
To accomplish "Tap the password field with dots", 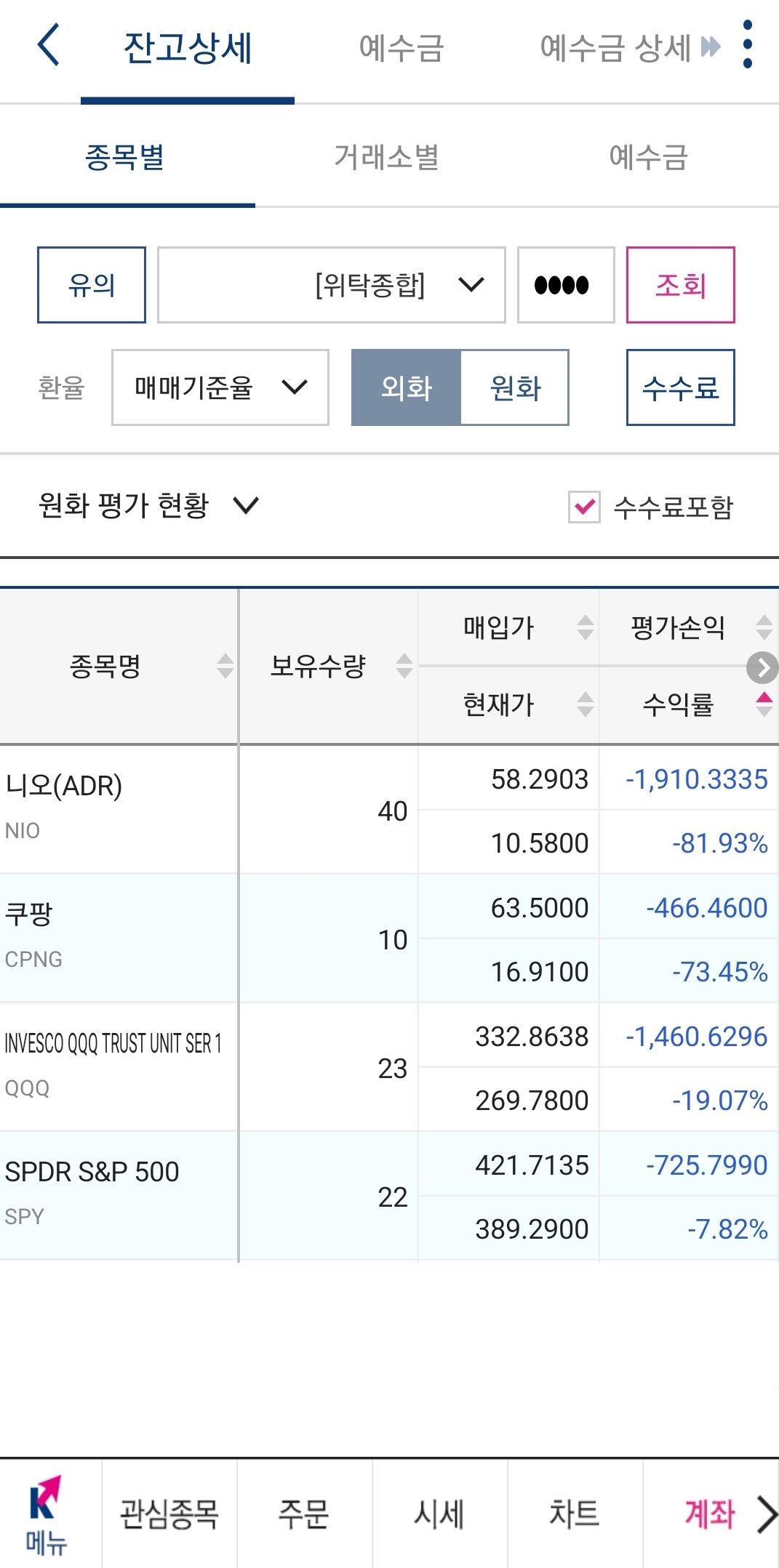I will tap(566, 285).
